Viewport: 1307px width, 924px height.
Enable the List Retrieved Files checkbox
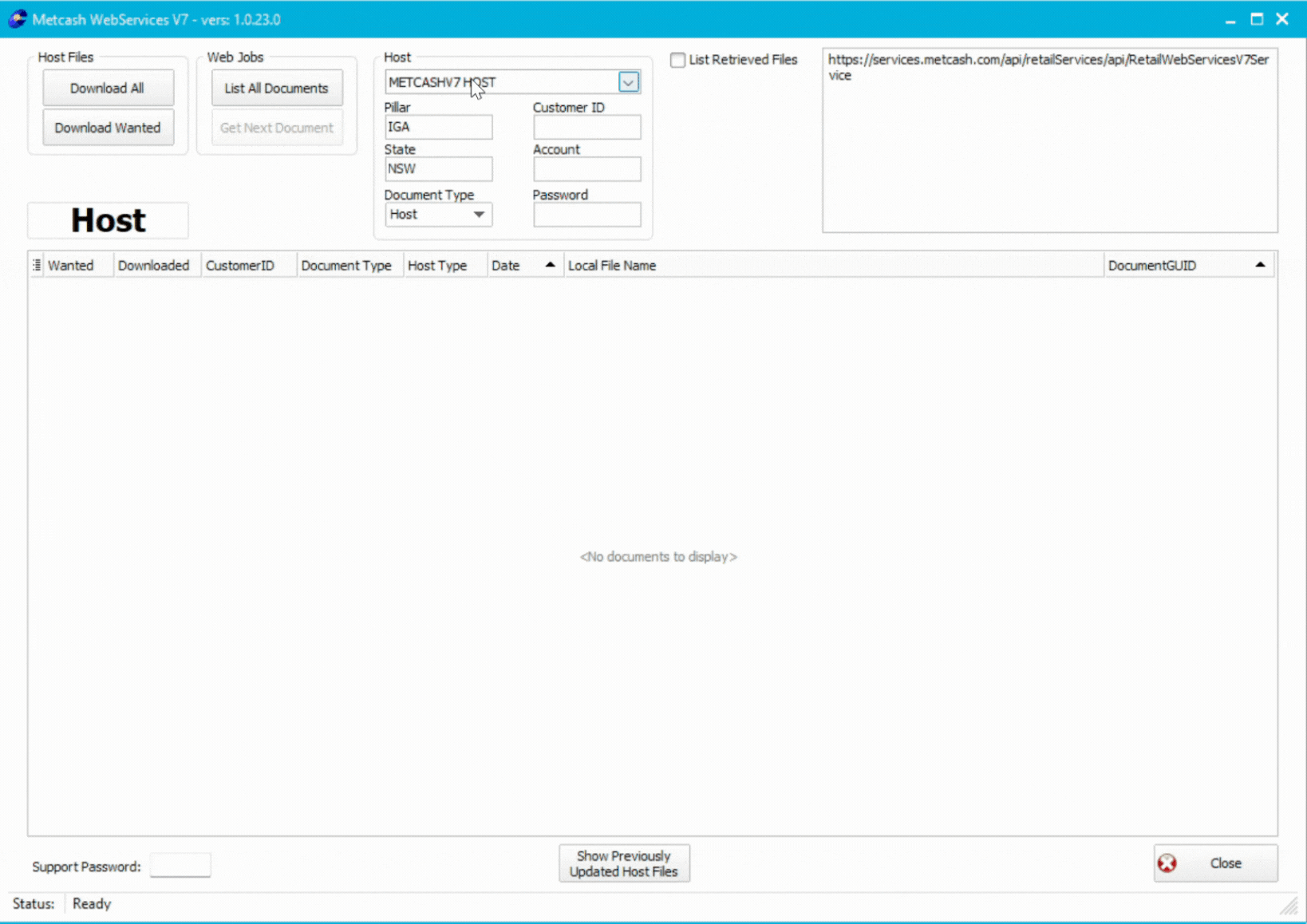pos(677,60)
